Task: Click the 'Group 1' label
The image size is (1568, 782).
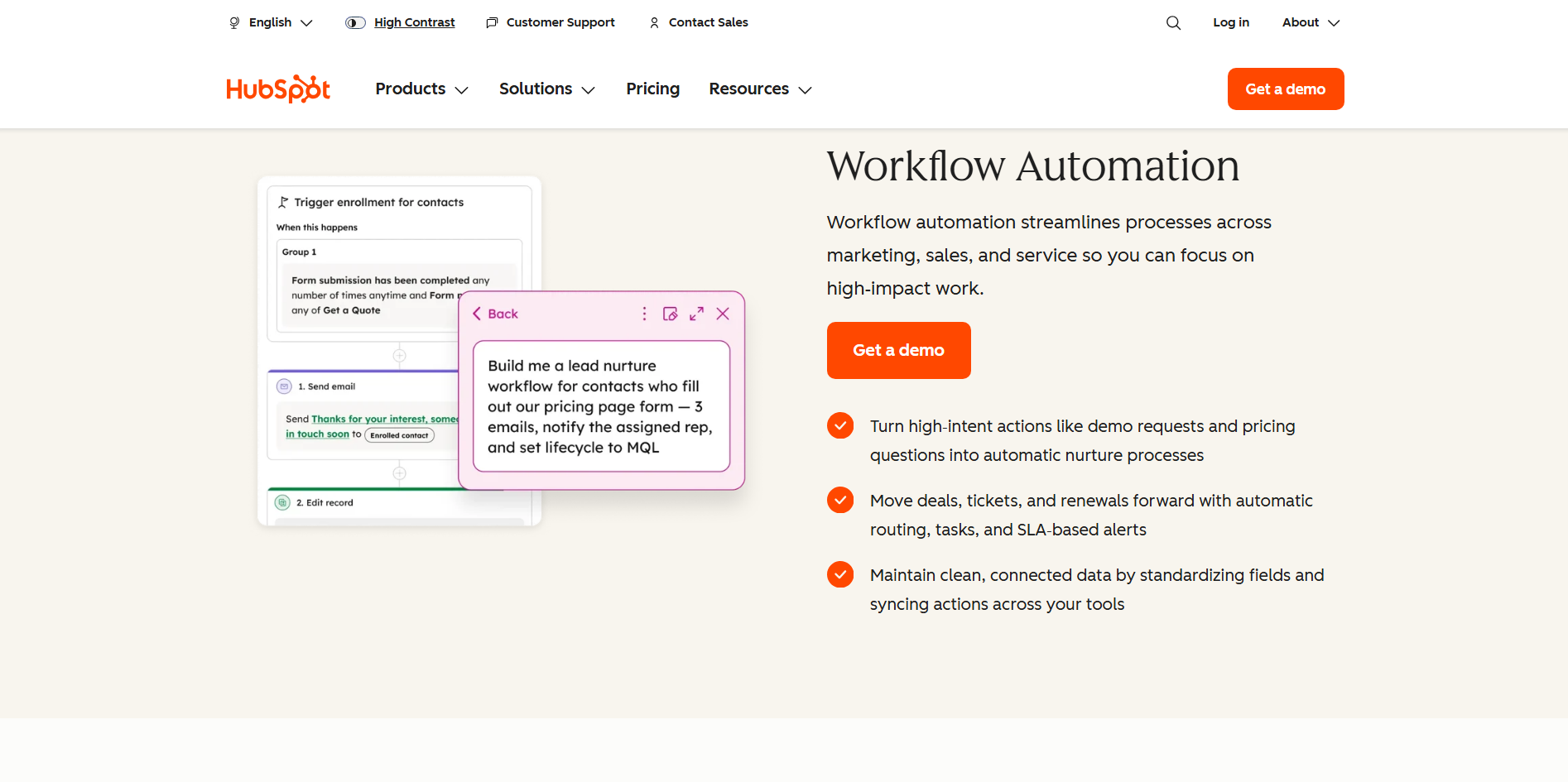Action: [299, 252]
